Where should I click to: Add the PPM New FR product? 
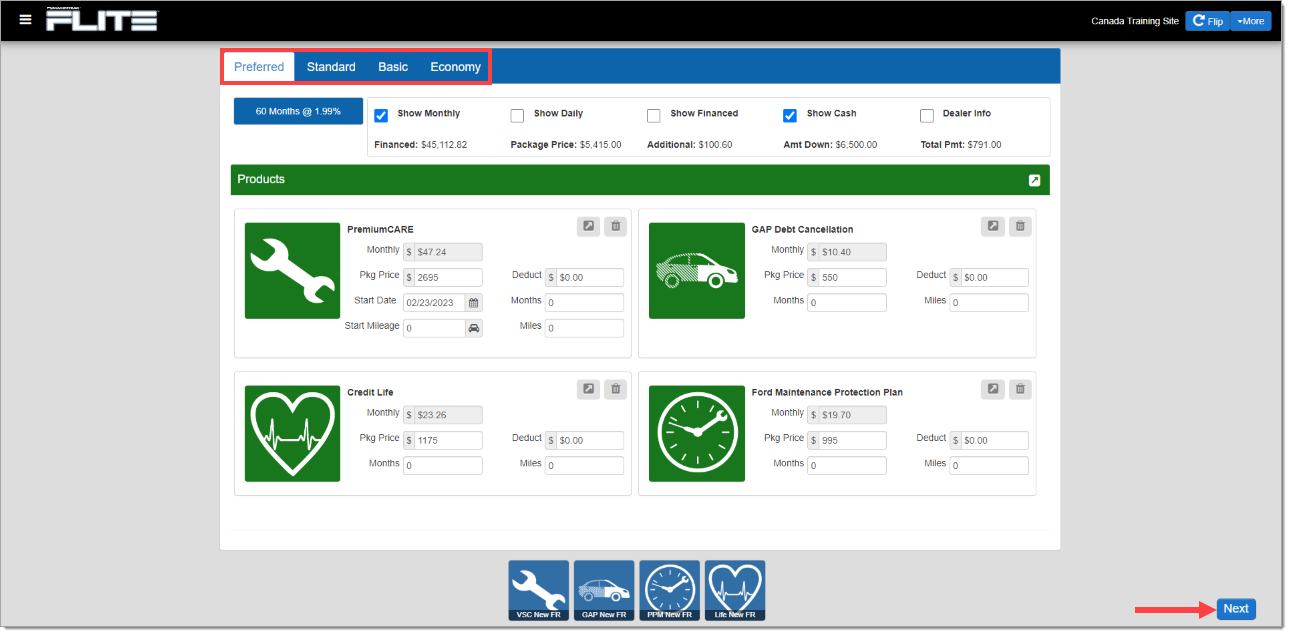pyautogui.click(x=669, y=591)
